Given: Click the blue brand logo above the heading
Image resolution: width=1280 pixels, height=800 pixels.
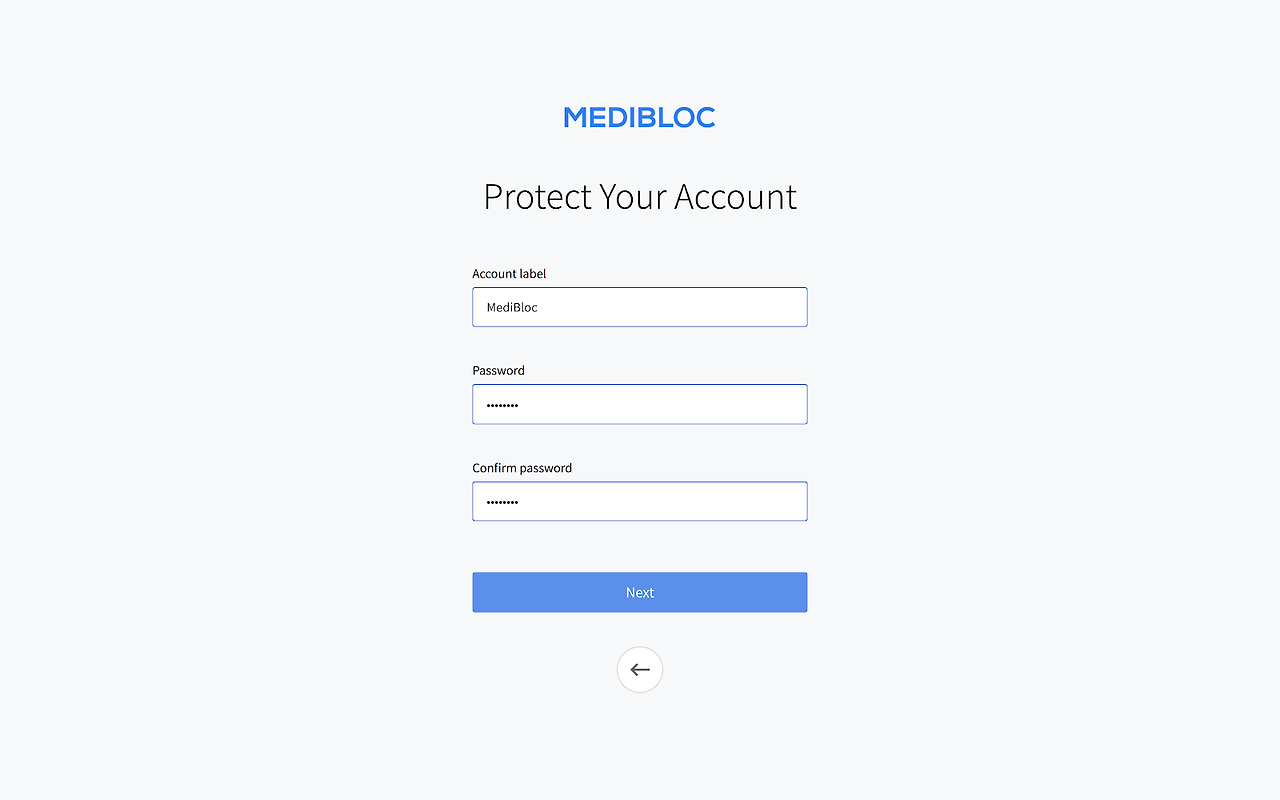Looking at the screenshot, I should [x=639, y=117].
